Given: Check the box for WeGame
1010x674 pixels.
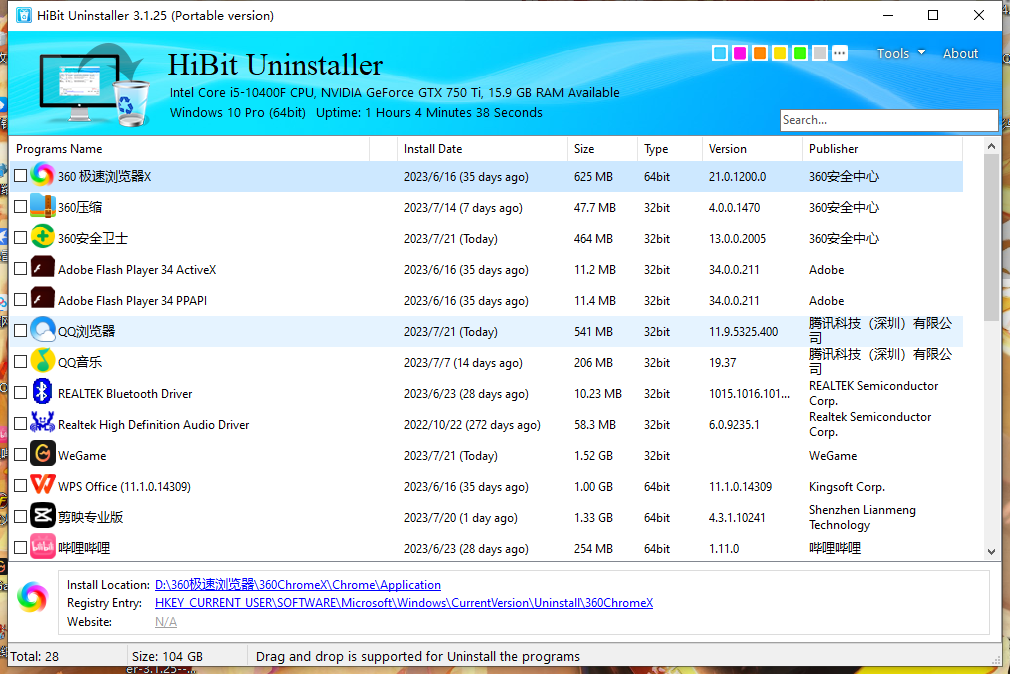Looking at the screenshot, I should [21, 454].
